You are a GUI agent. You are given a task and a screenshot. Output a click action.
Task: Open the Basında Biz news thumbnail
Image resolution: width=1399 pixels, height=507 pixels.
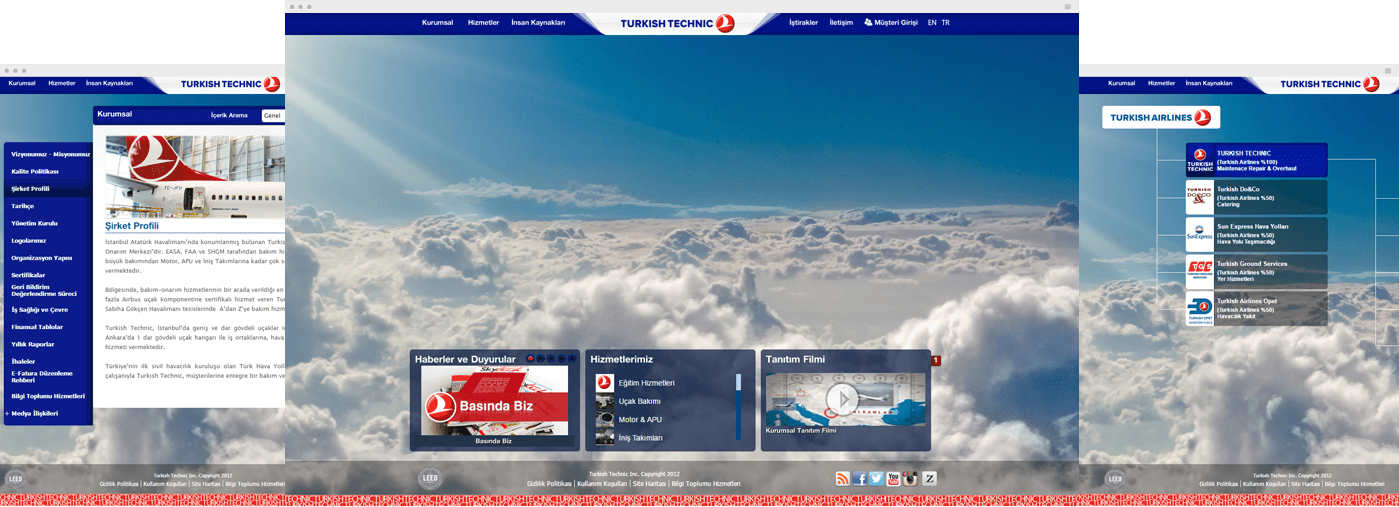tap(494, 400)
